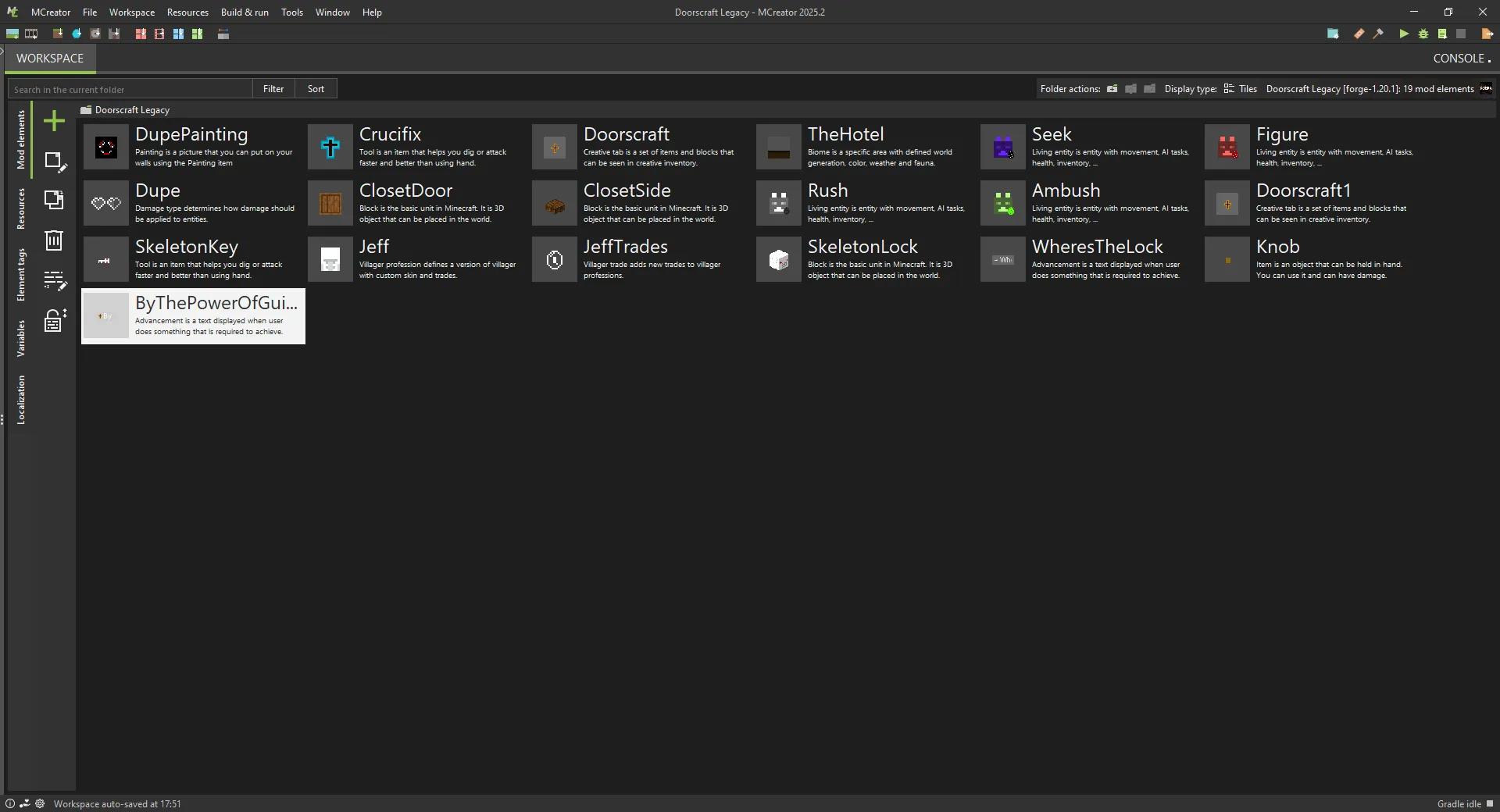The width and height of the screenshot is (1500, 812).
Task: Click the lock element code icon
Action: tap(54, 320)
